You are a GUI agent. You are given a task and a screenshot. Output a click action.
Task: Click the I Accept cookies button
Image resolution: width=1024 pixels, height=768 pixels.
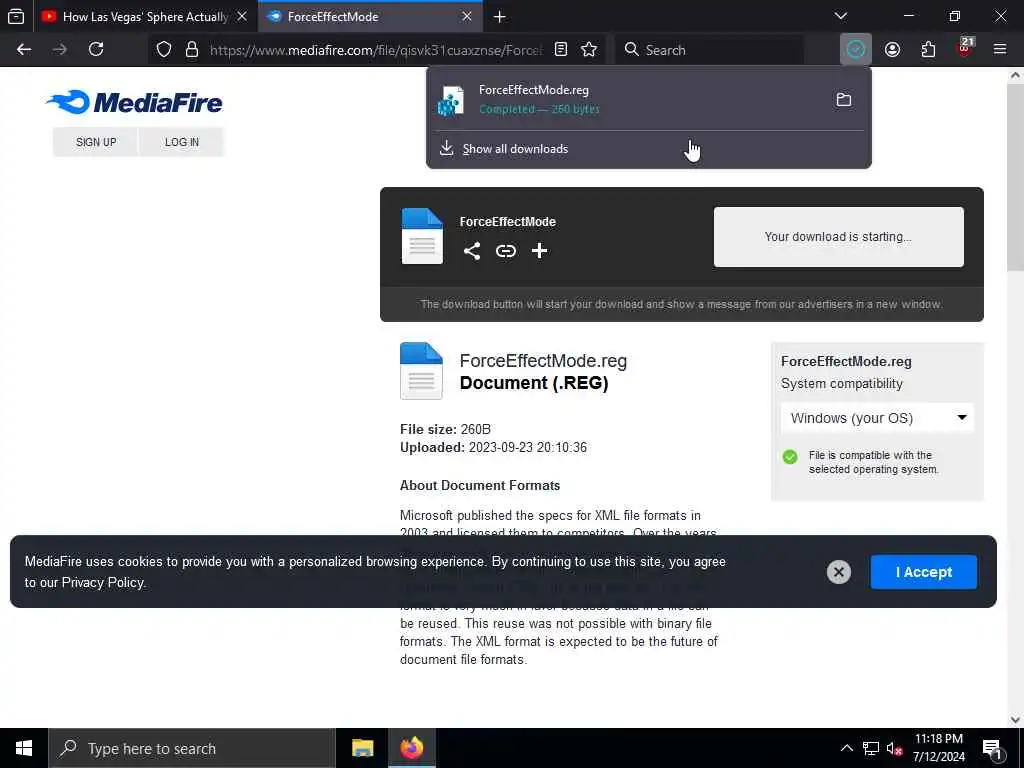[x=923, y=572]
